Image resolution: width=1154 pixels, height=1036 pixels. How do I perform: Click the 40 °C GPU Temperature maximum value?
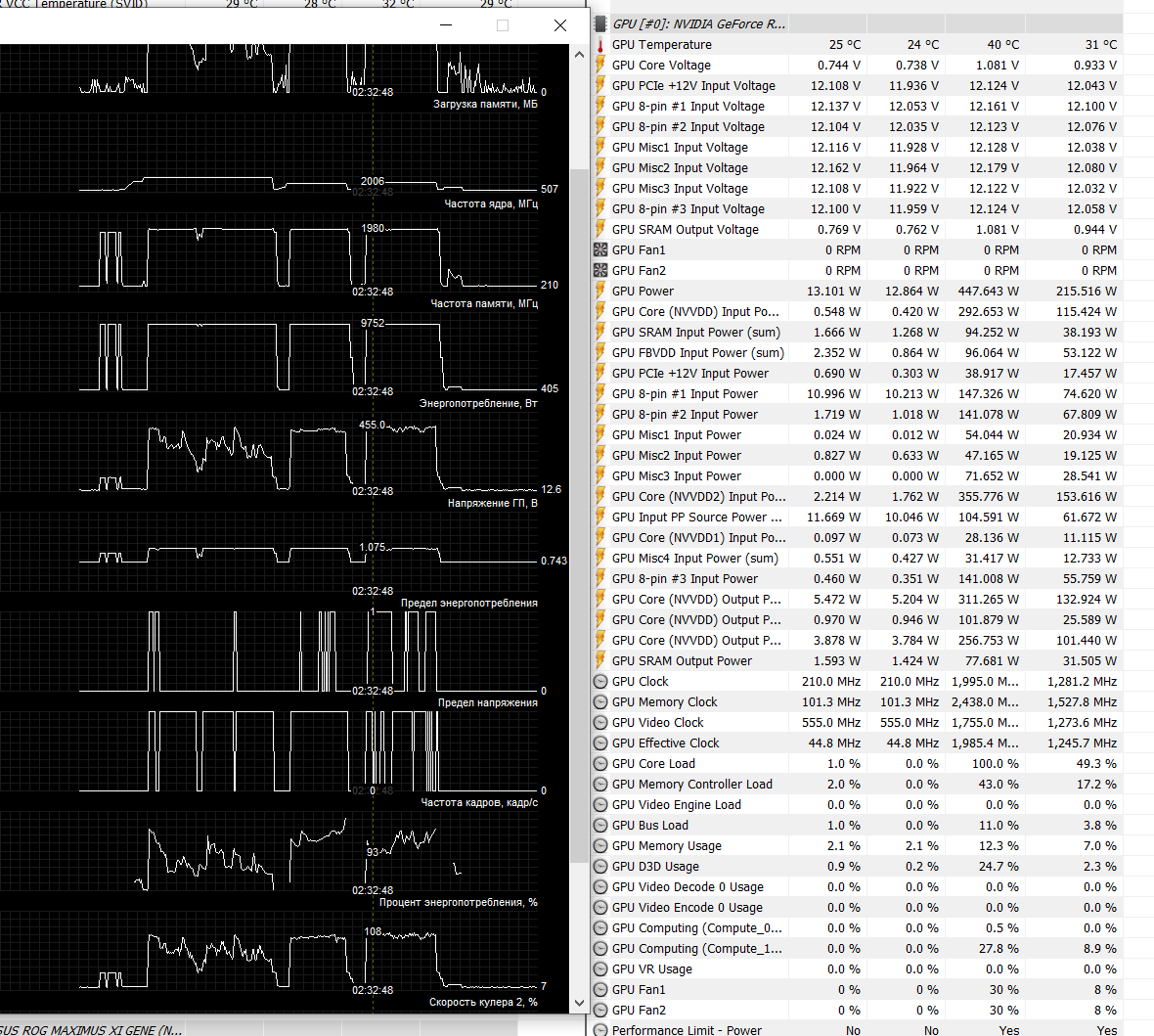pos(1003,45)
